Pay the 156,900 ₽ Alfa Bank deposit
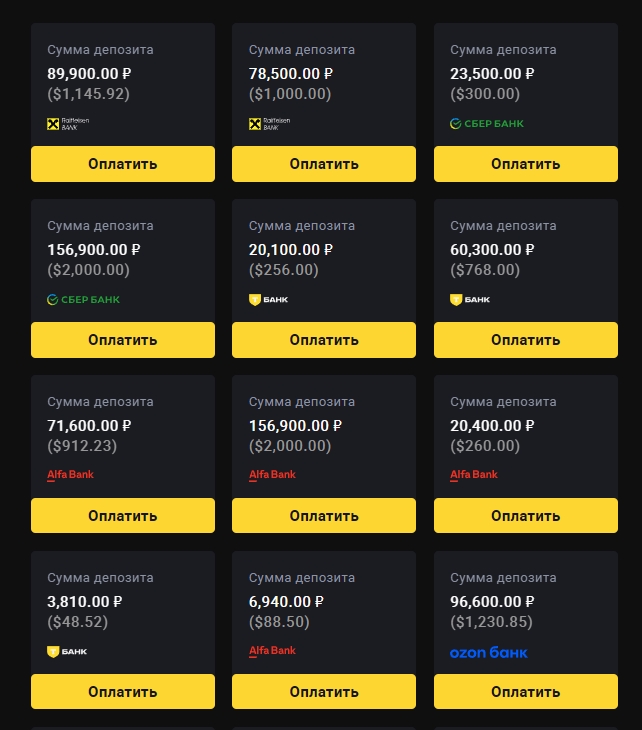 pyautogui.click(x=324, y=516)
